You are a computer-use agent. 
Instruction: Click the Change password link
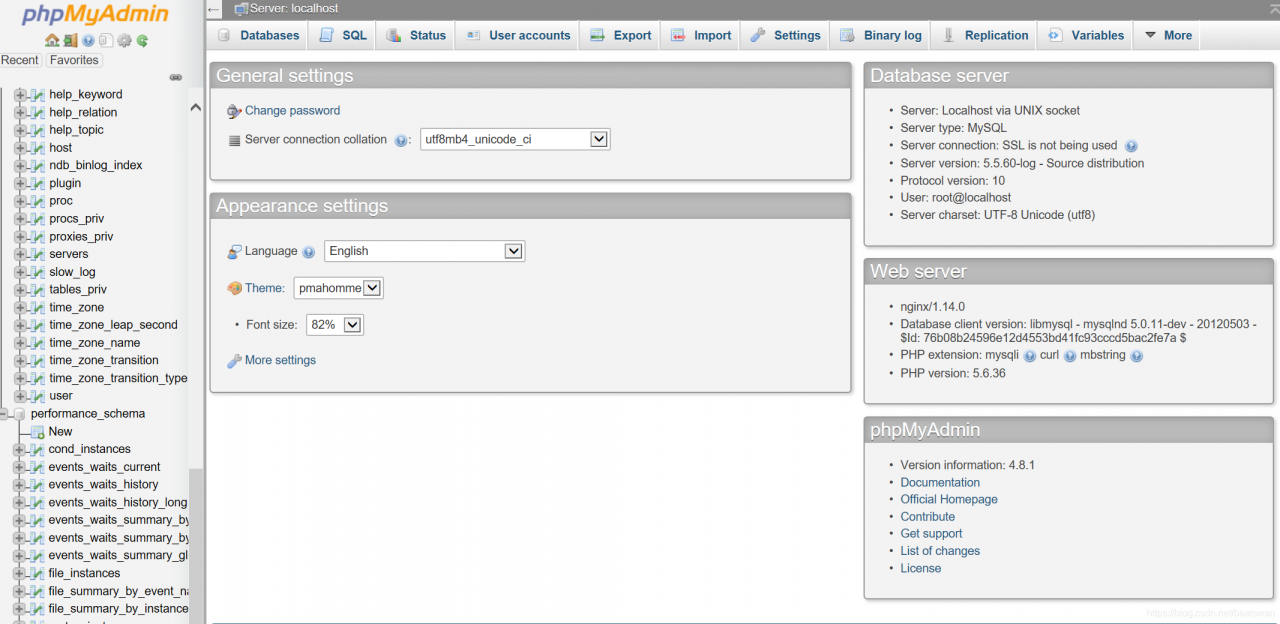pyautogui.click(x=292, y=111)
